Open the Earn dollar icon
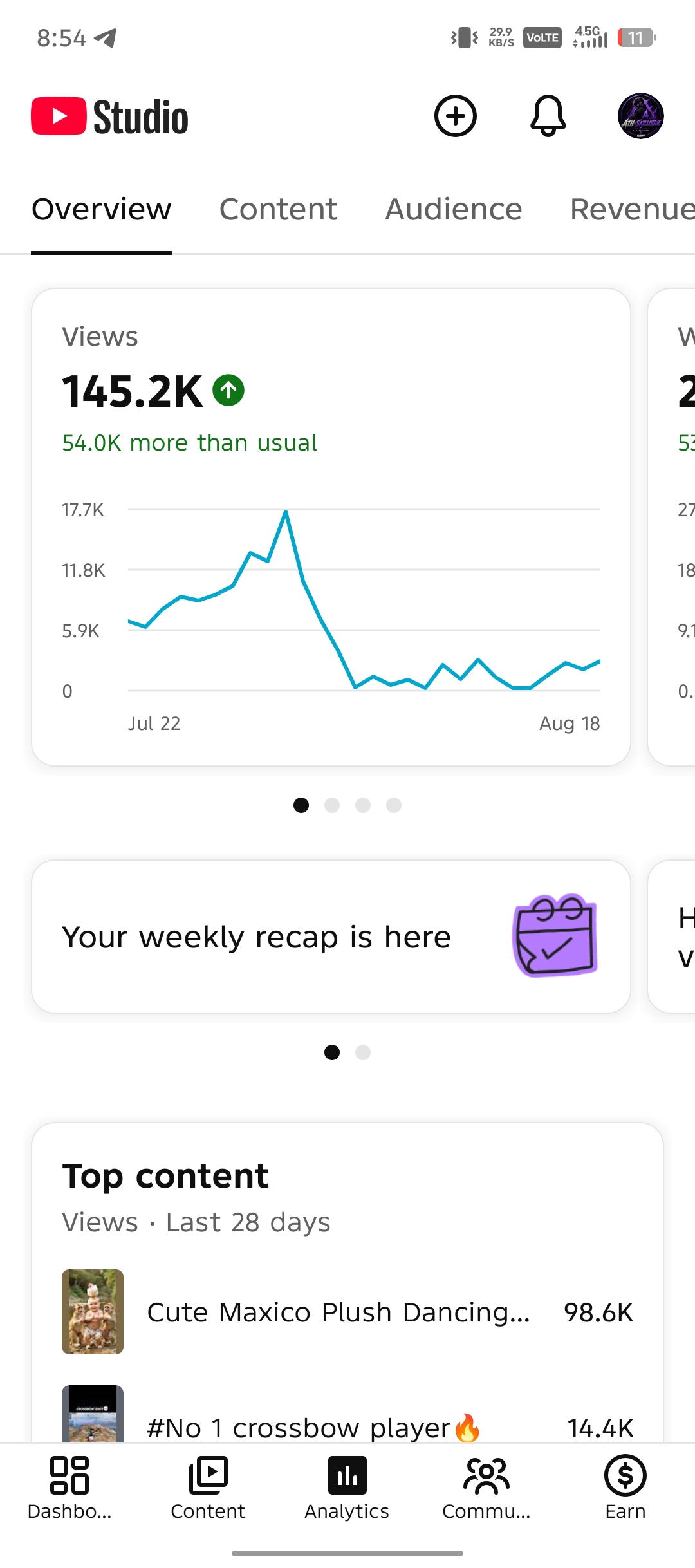This screenshot has height=1568, width=695. (625, 1489)
